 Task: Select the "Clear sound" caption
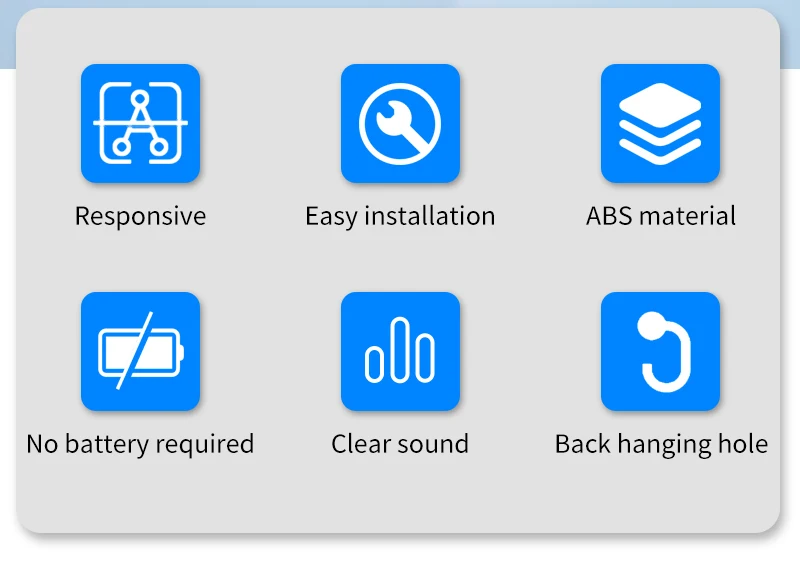click(400, 444)
